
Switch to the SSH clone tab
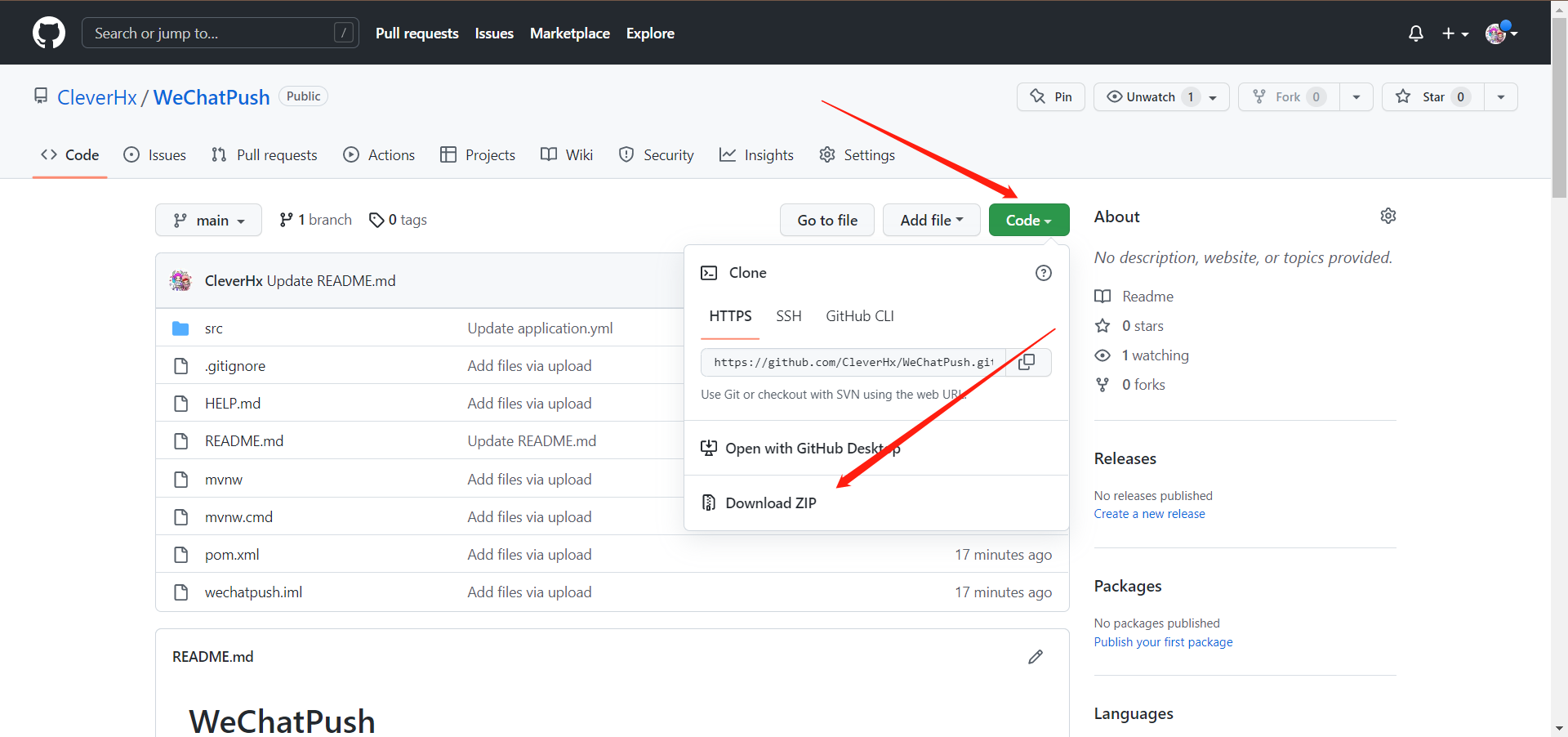tap(788, 316)
